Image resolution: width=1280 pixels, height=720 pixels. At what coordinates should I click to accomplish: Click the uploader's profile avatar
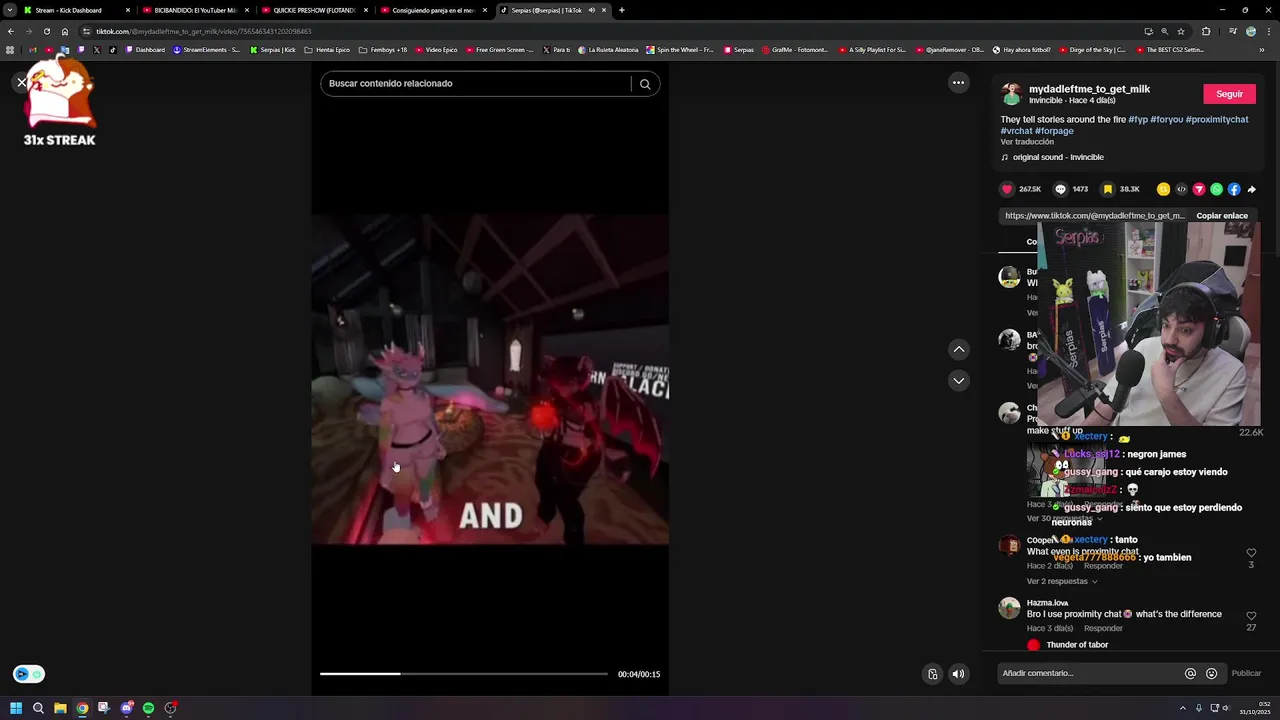click(1011, 94)
